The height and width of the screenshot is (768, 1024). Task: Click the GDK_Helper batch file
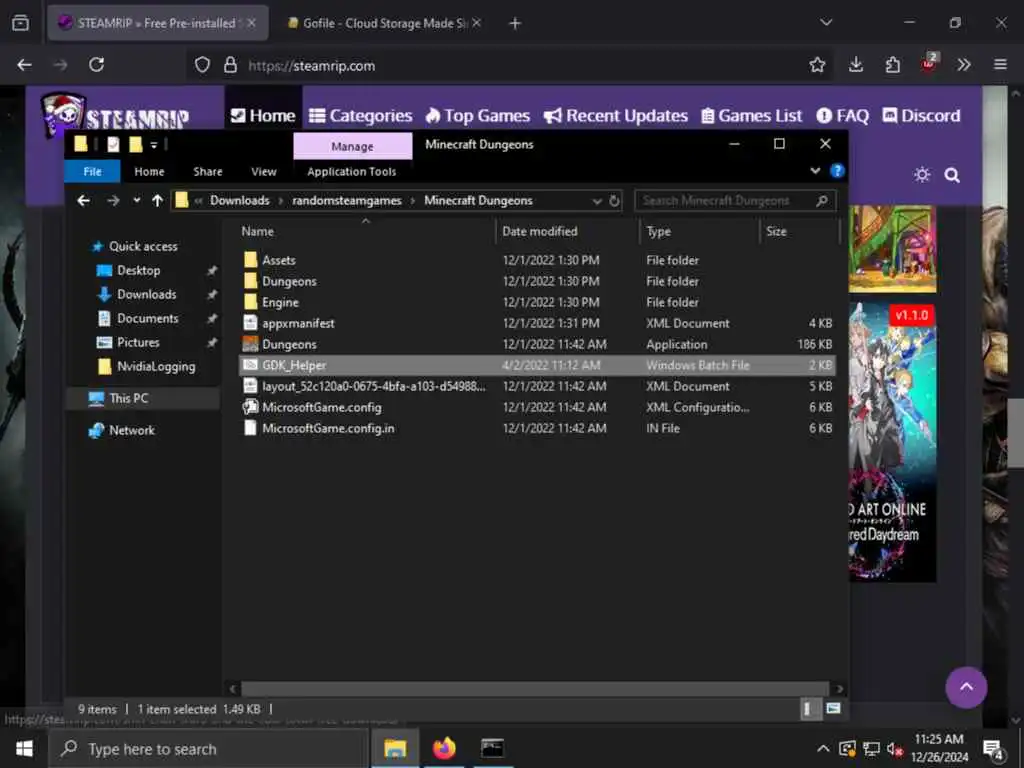537,365
